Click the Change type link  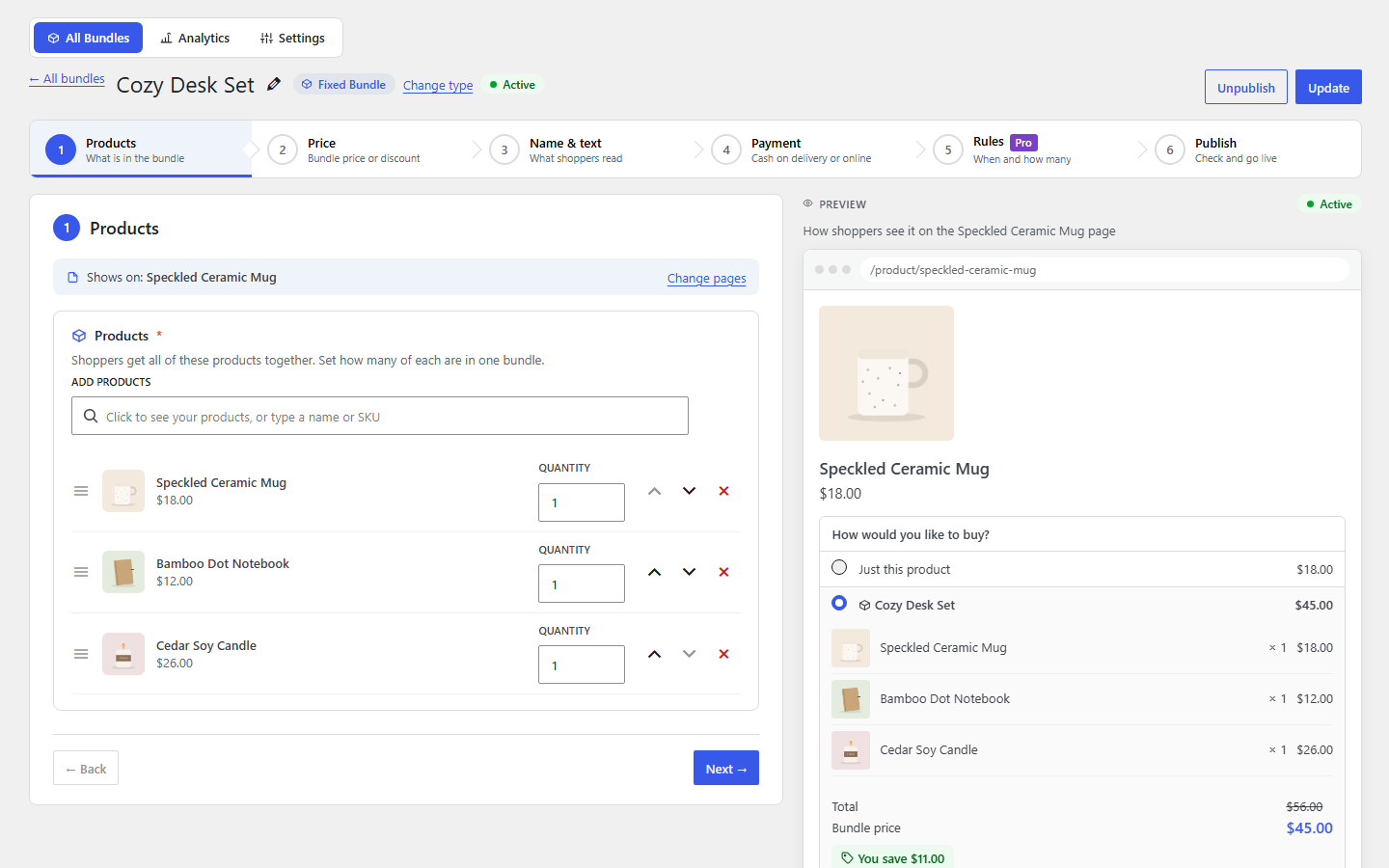pos(438,85)
